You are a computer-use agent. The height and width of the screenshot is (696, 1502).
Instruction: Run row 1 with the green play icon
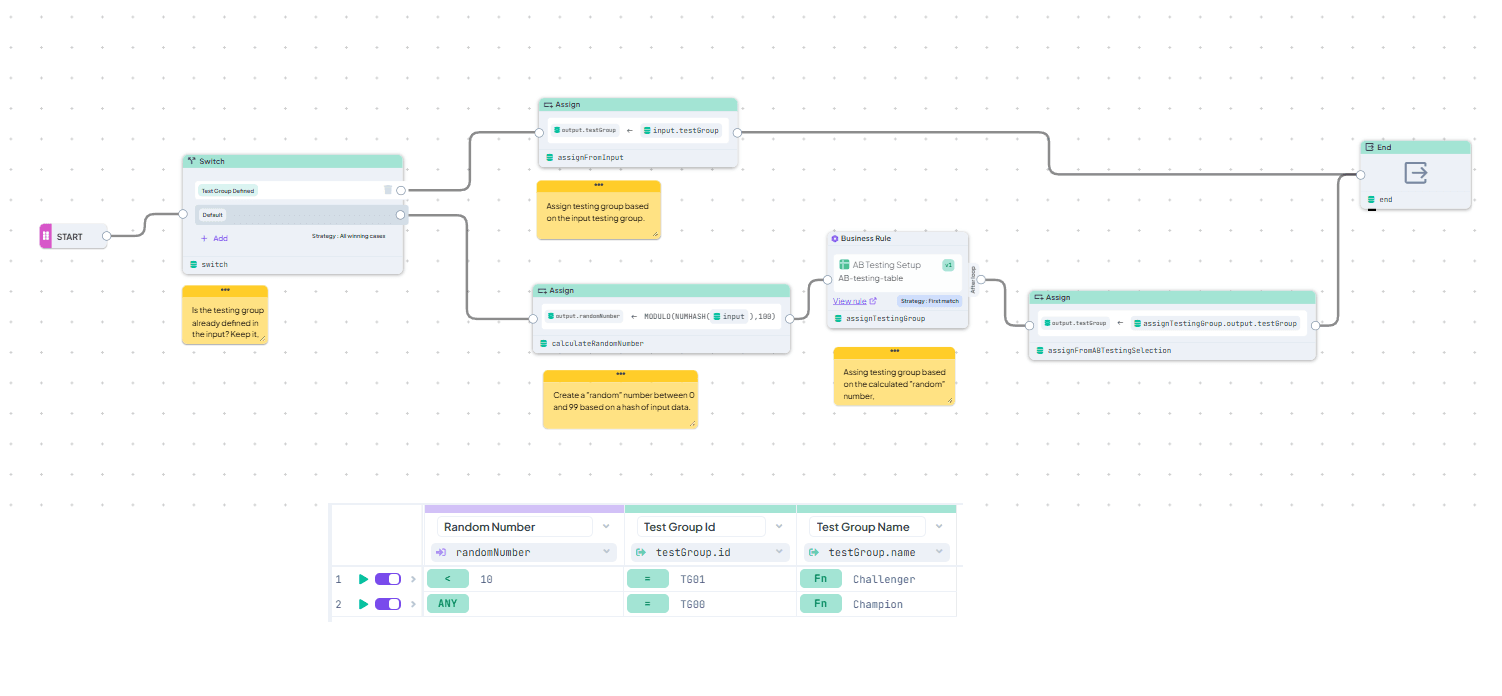point(364,579)
